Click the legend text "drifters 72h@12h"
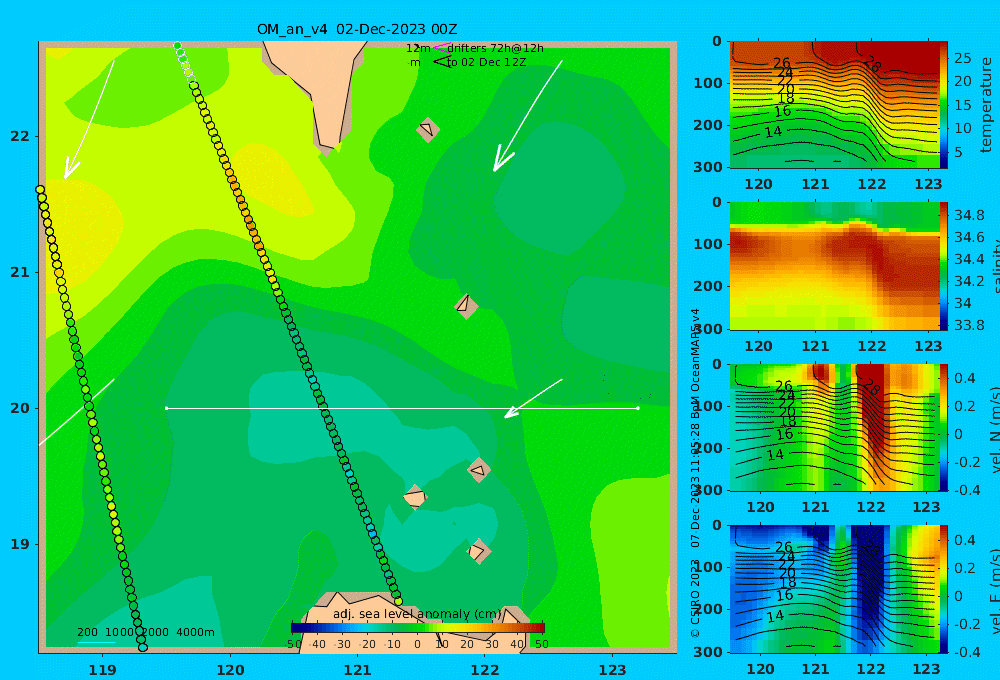The height and width of the screenshot is (680, 1000). click(x=495, y=48)
